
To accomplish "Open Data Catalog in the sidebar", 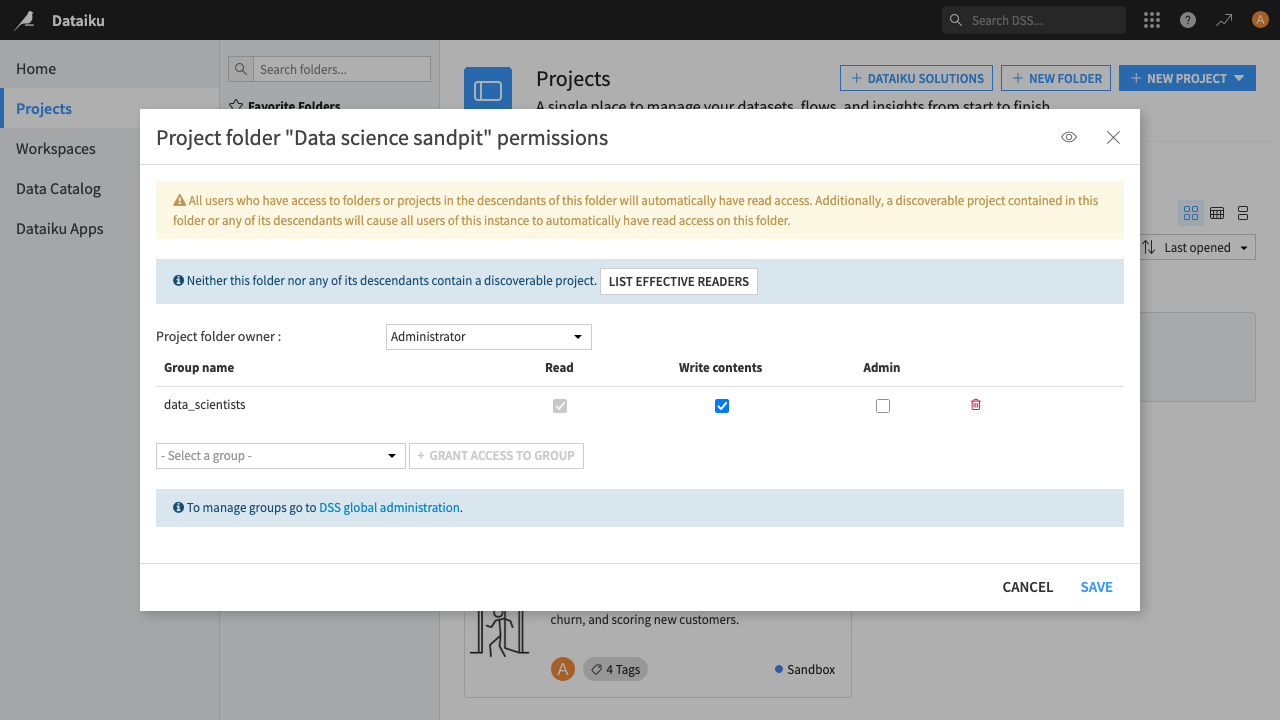I will pos(58,189).
